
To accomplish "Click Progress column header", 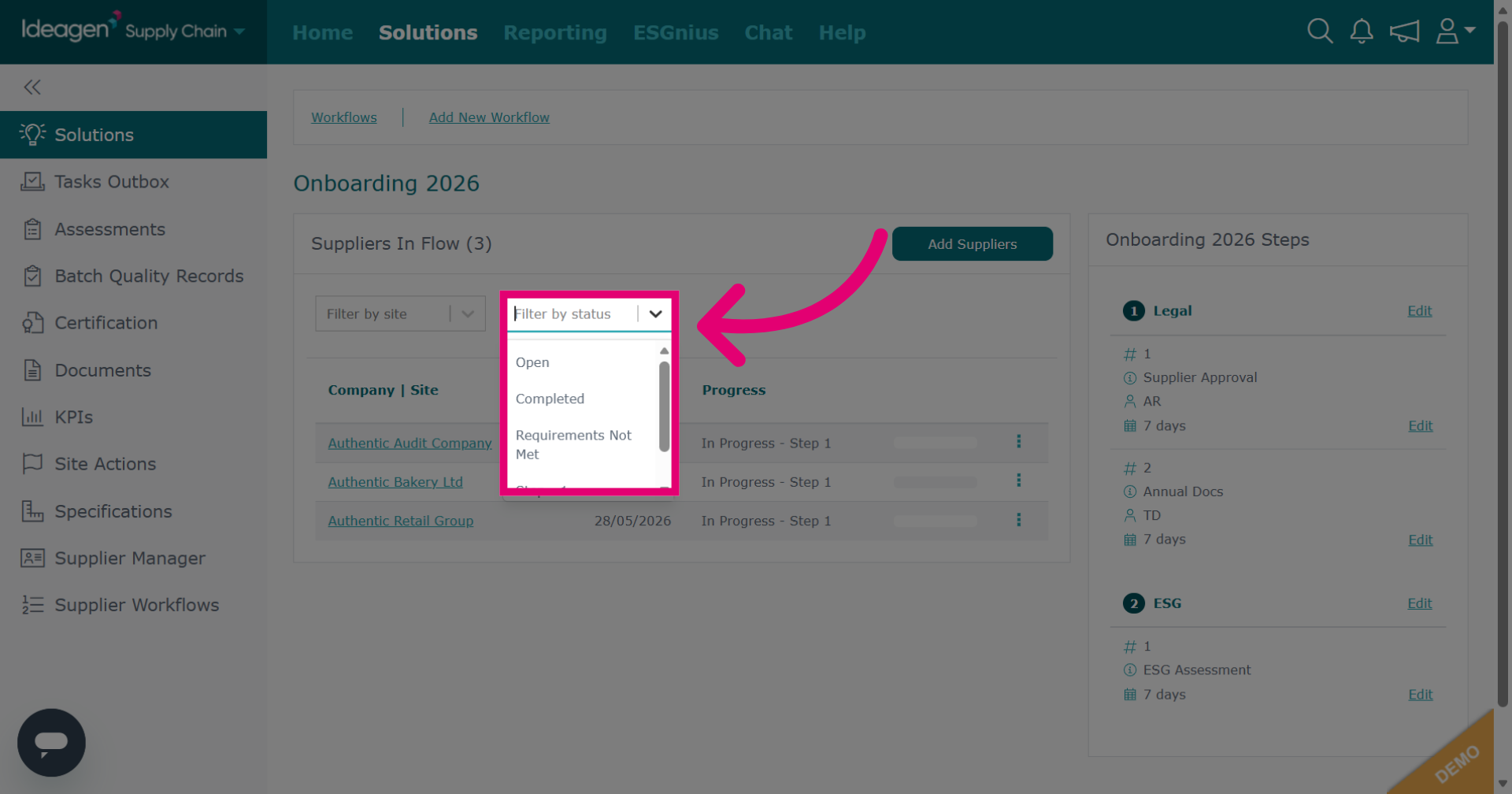I will pos(733,390).
